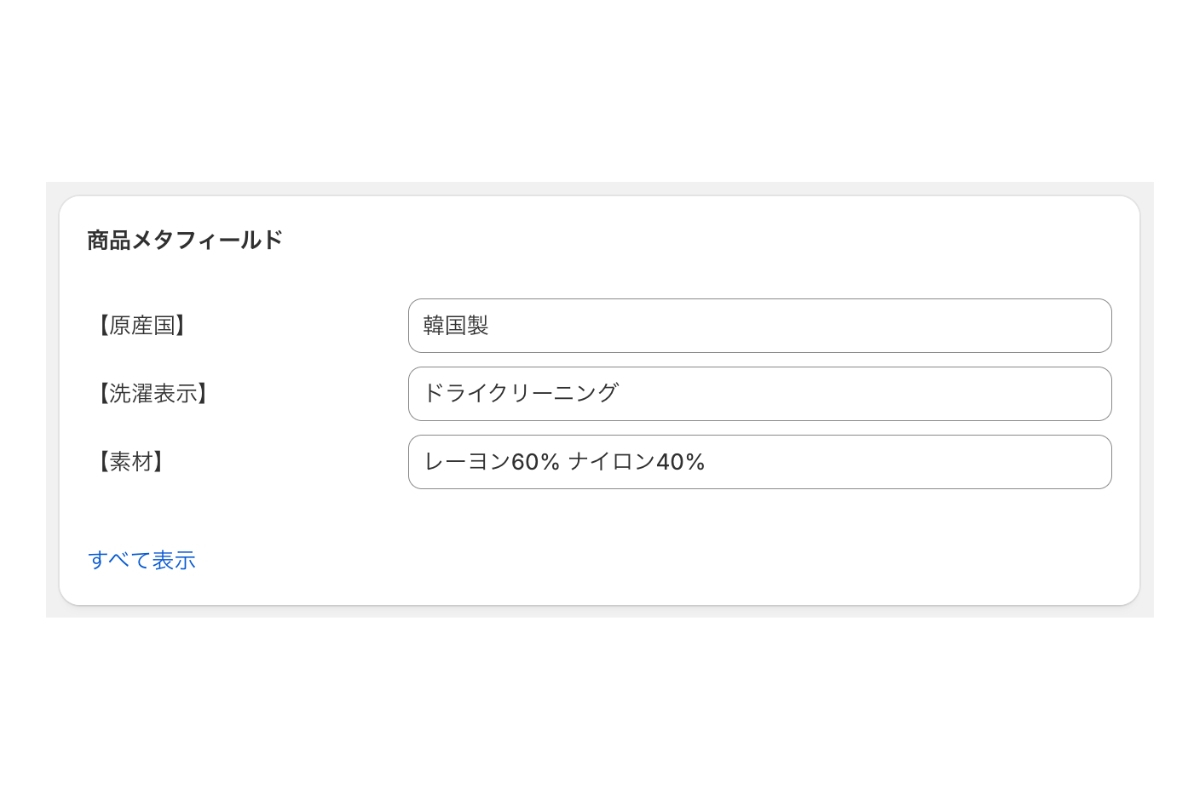Image resolution: width=1200 pixels, height=800 pixels.
Task: Select the 【洗濯表示】 label
Action: [x=152, y=394]
